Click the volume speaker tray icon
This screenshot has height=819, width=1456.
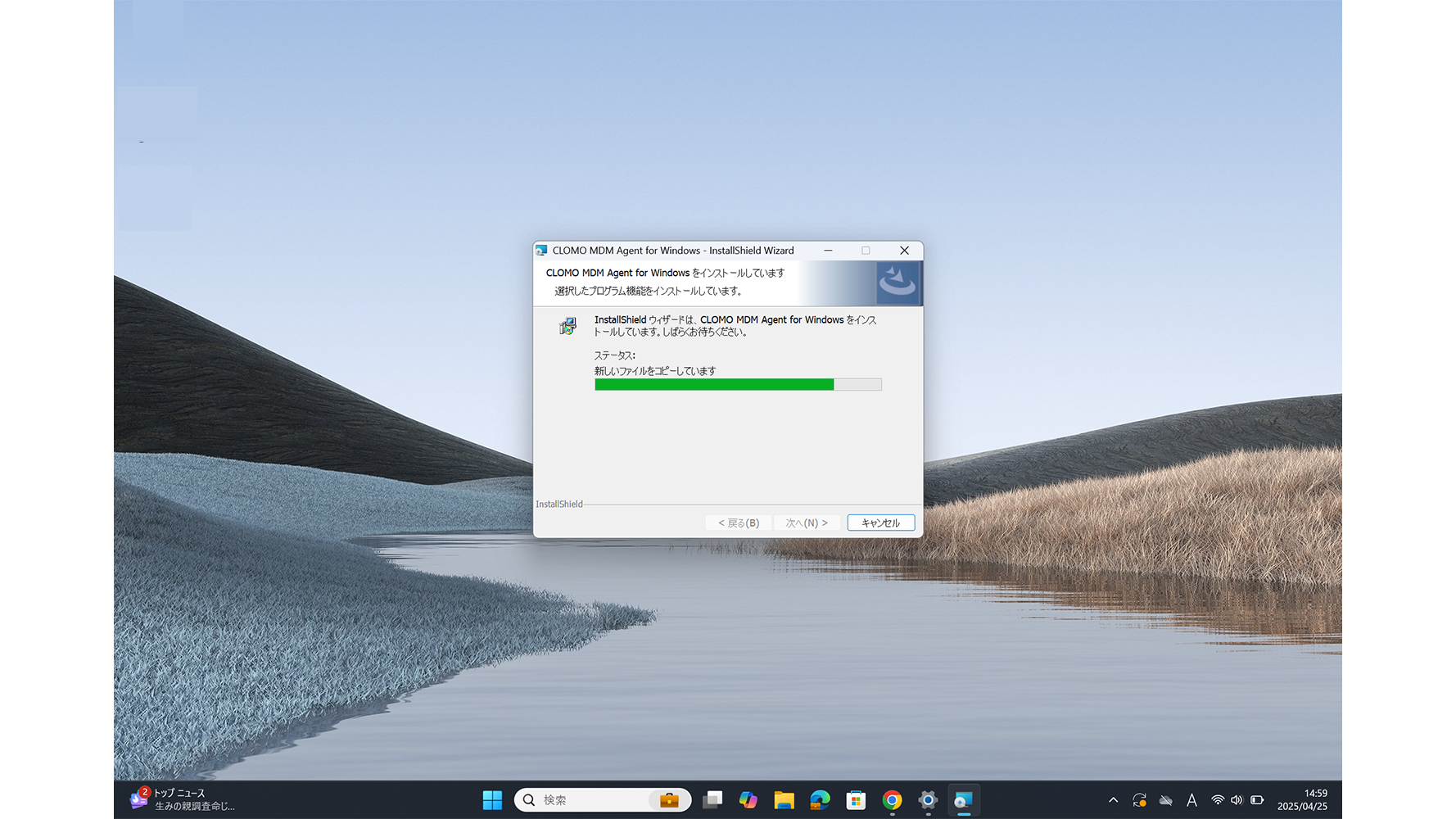click(x=1237, y=800)
